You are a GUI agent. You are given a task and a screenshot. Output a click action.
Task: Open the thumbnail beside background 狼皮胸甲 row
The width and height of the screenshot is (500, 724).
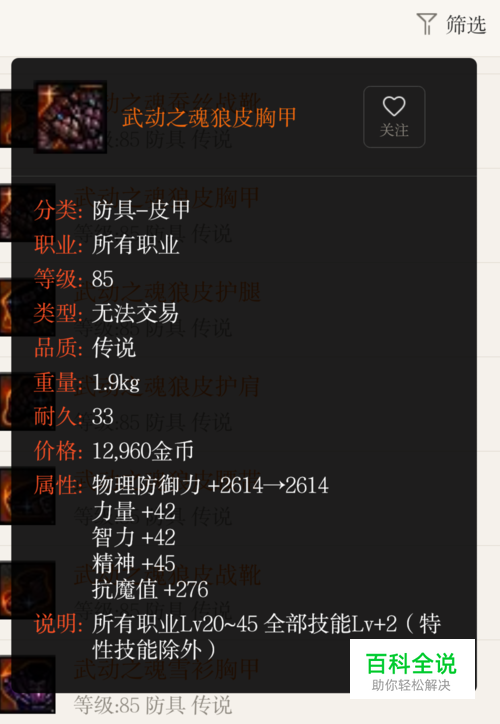click(x=6, y=212)
